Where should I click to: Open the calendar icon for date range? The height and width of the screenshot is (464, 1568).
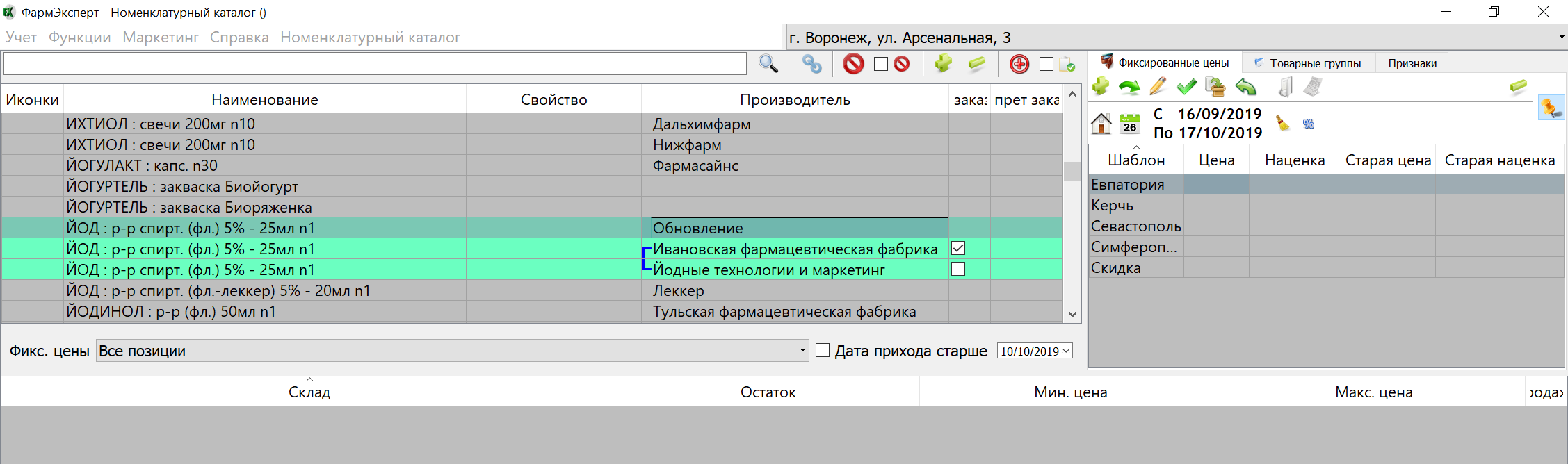pyautogui.click(x=1130, y=124)
